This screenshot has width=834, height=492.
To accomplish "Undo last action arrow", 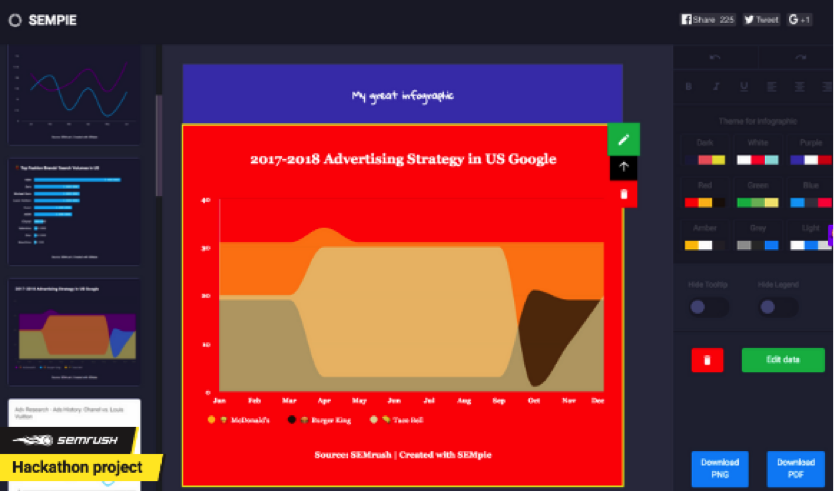I will [715, 57].
